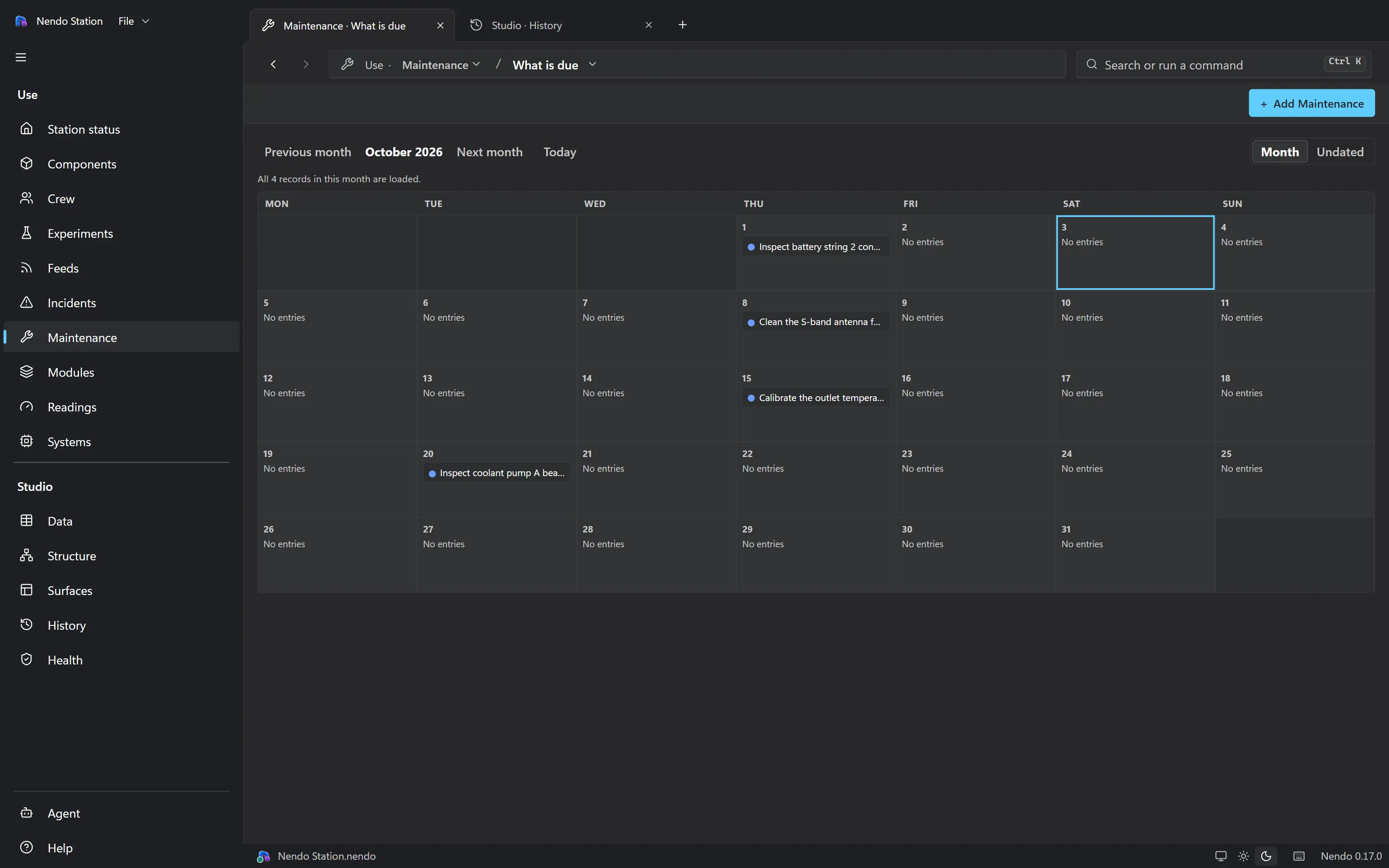
Task: Open the Readings section
Action: point(121,407)
